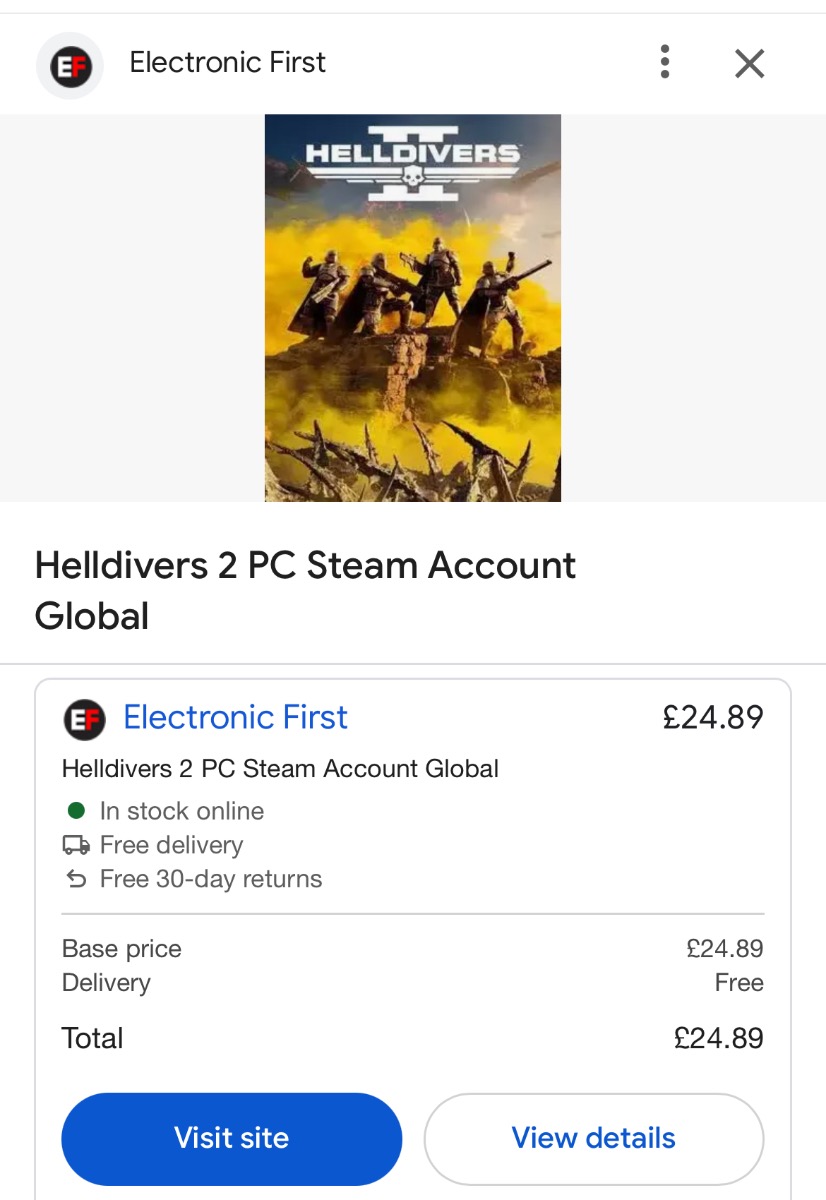Click the Electronic First header title text
Screen dimensions: 826x1200
click(x=228, y=63)
